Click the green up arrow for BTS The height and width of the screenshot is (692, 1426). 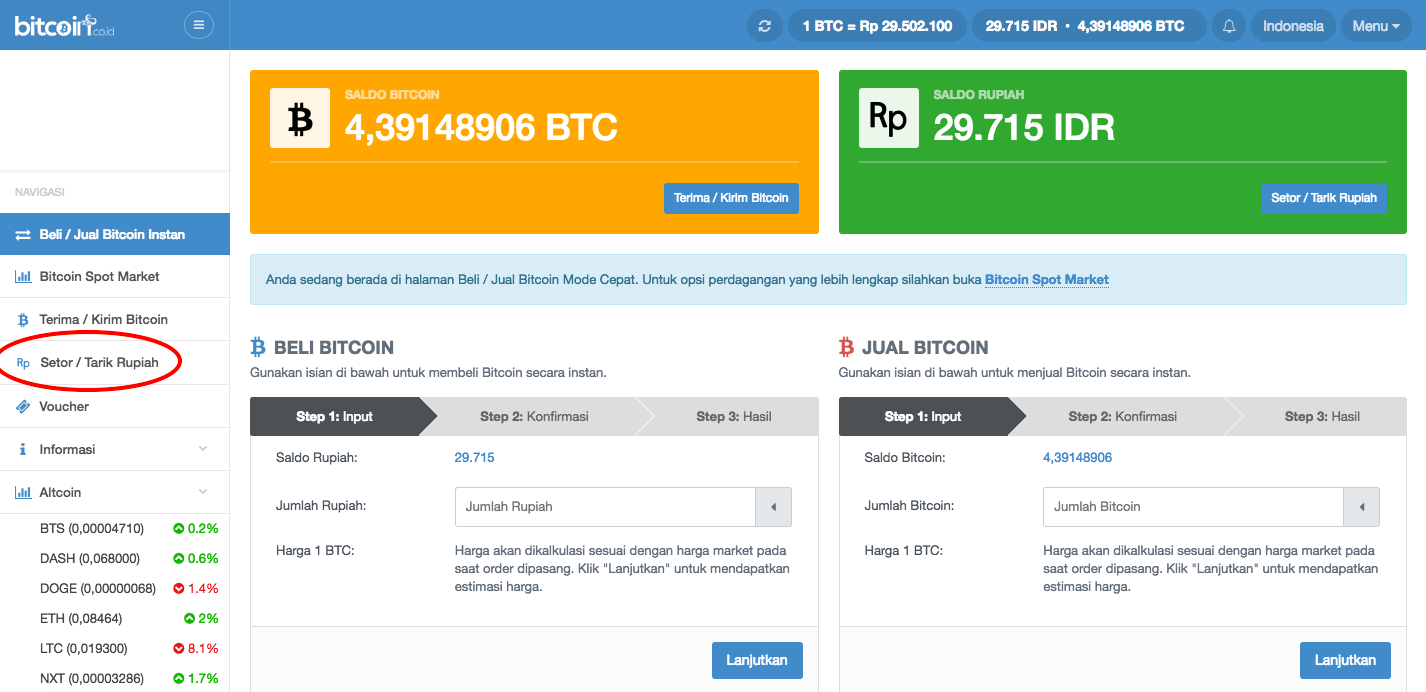pyautogui.click(x=178, y=528)
